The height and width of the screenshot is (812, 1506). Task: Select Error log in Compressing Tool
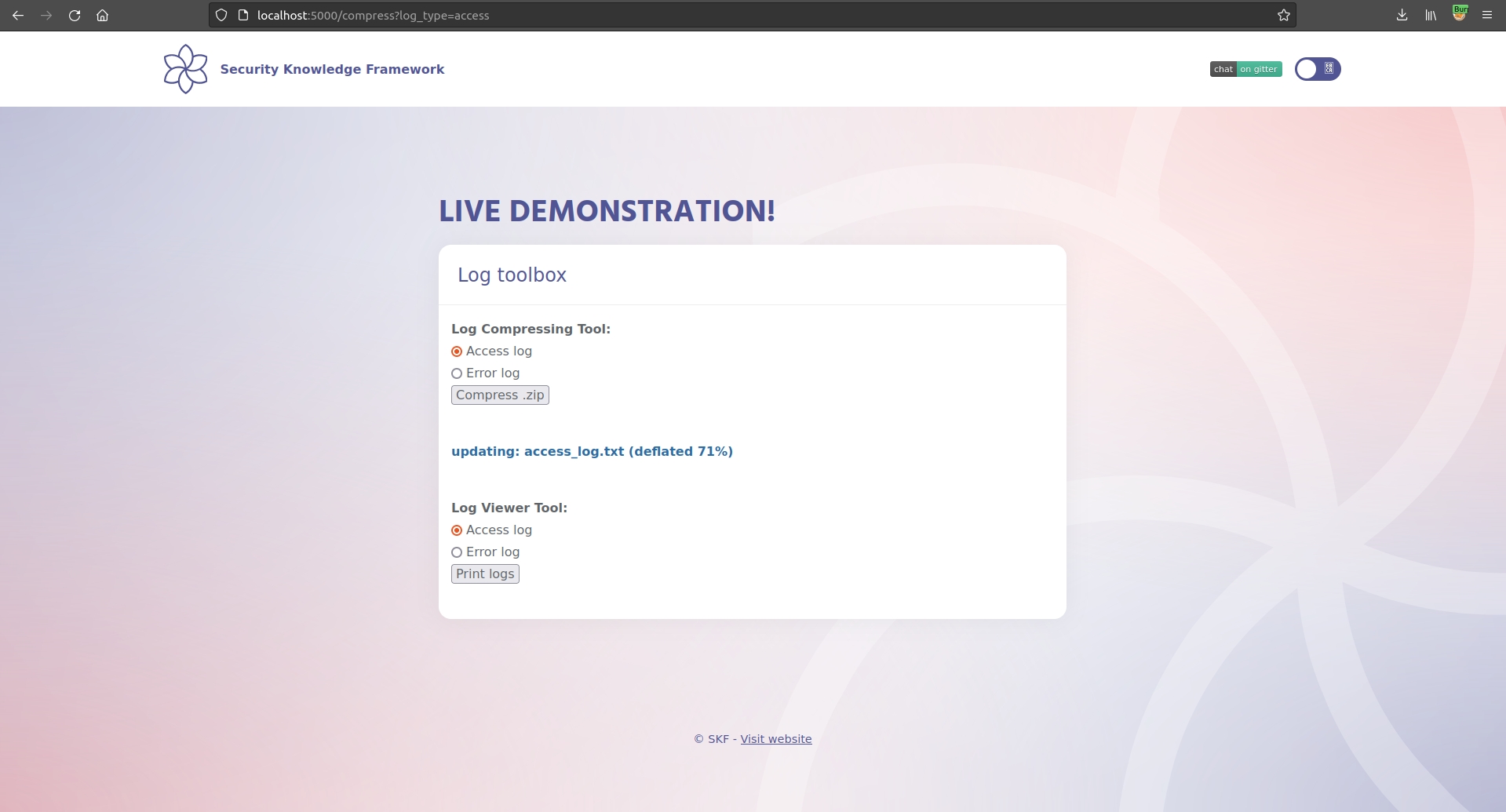[x=457, y=373]
